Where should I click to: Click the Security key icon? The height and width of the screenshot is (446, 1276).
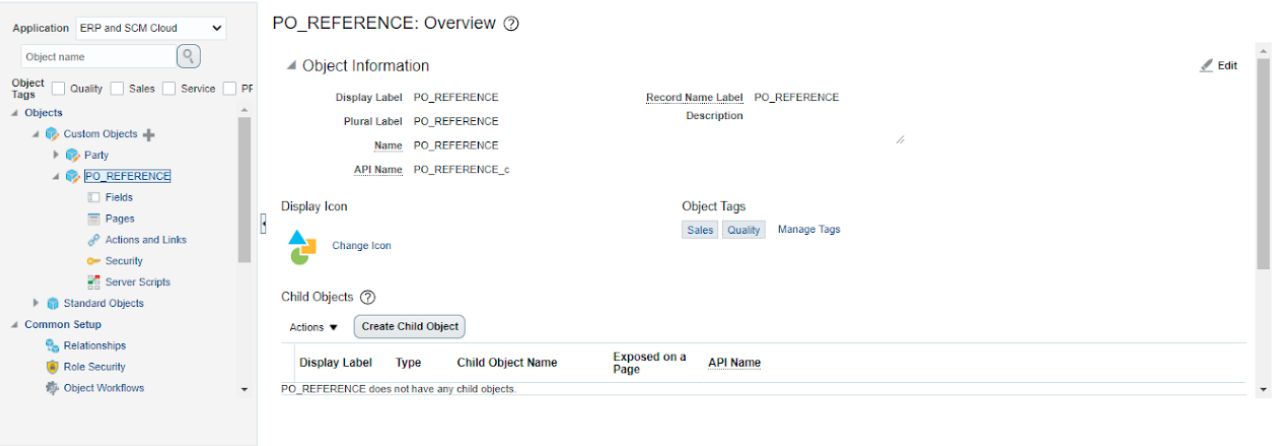pos(94,261)
